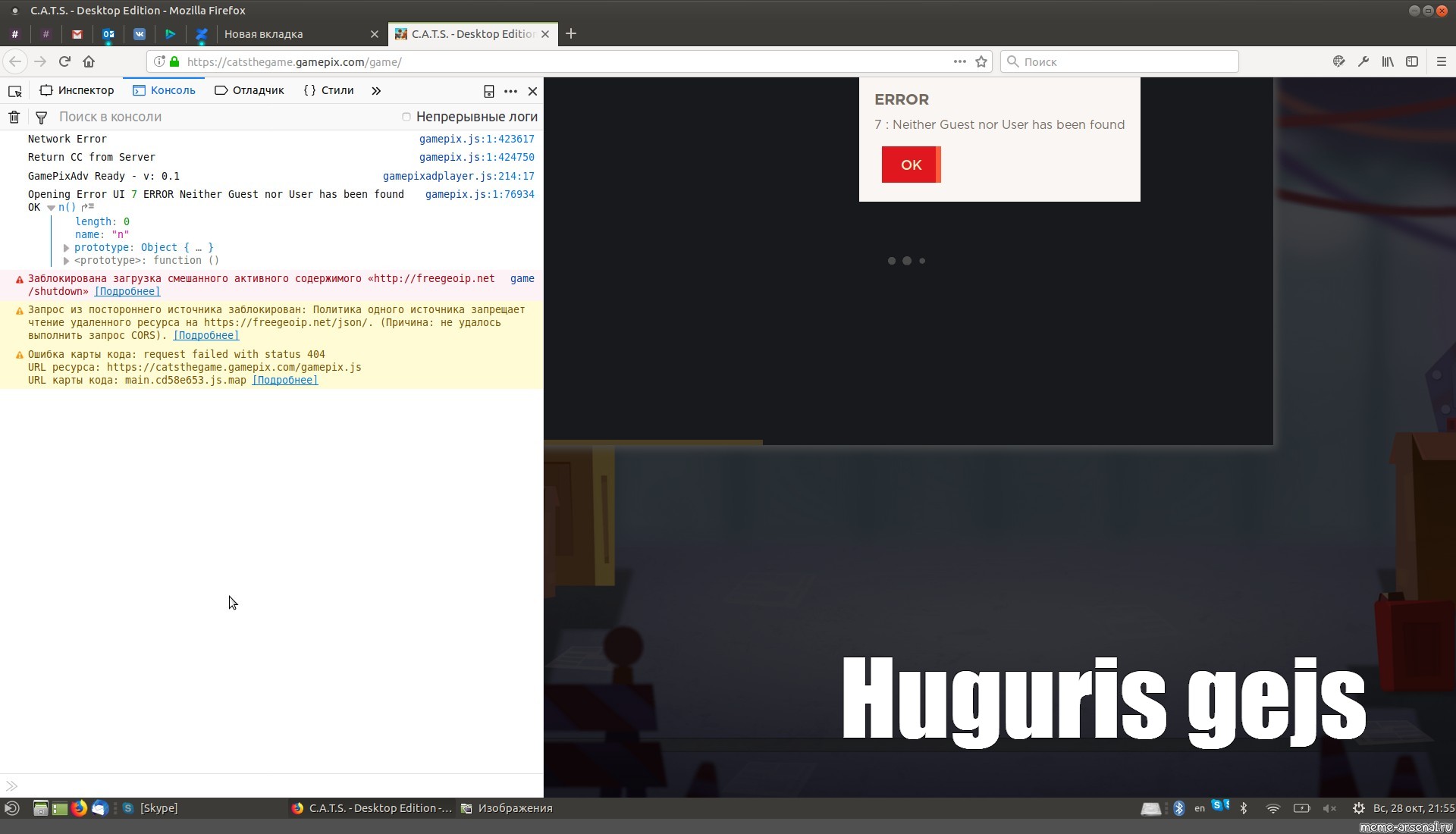The image size is (1456, 834).
Task: Click the close devtools panel button
Action: click(532, 90)
